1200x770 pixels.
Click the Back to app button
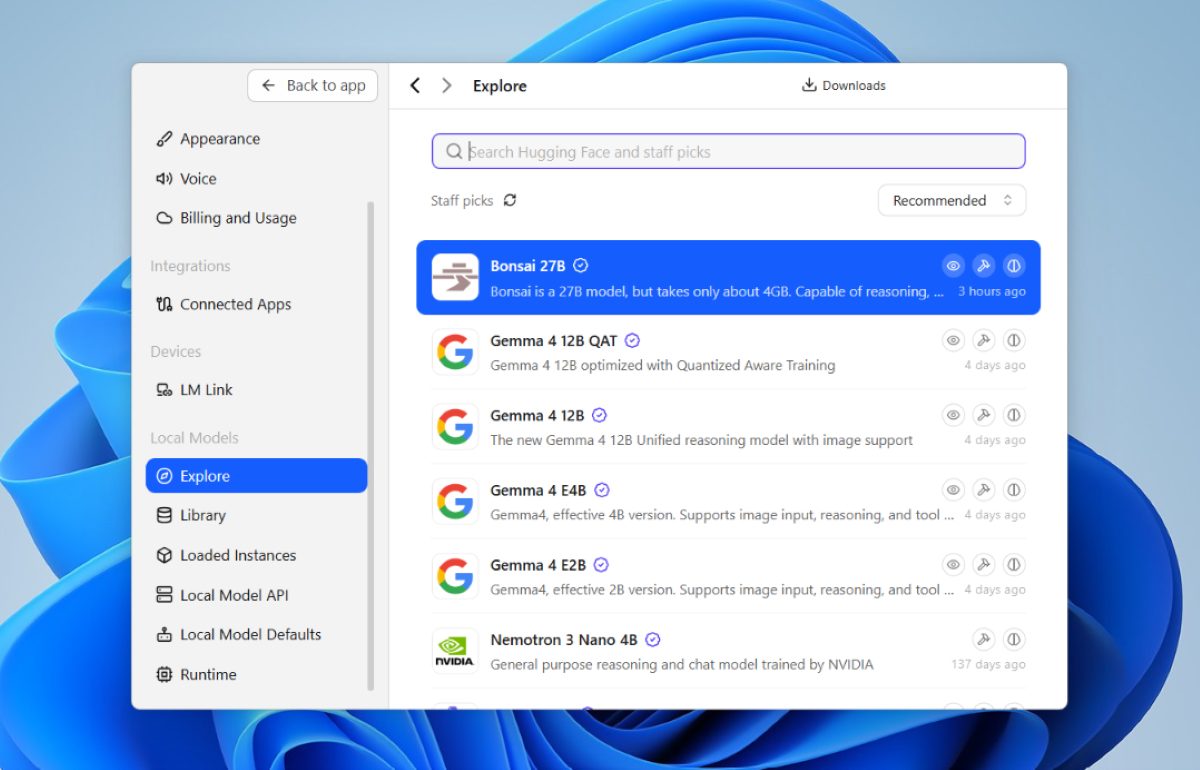coord(313,86)
